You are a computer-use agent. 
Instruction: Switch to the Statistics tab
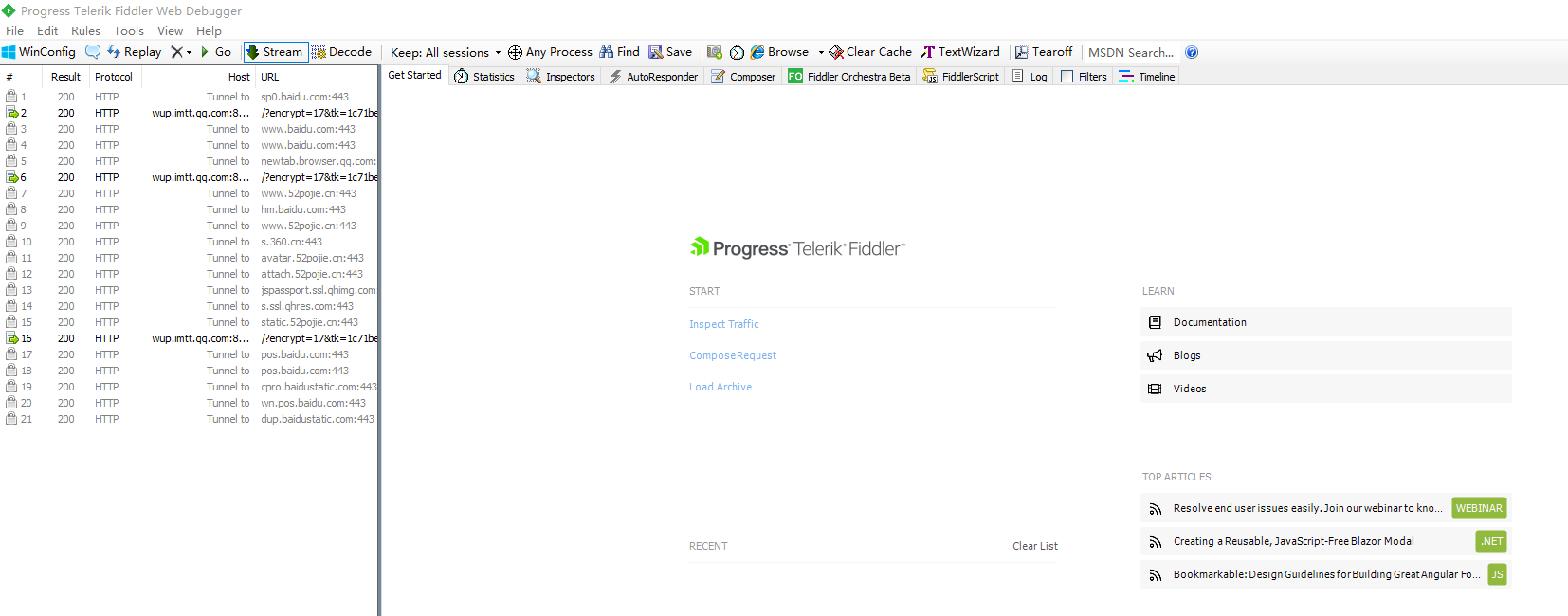pyautogui.click(x=484, y=77)
